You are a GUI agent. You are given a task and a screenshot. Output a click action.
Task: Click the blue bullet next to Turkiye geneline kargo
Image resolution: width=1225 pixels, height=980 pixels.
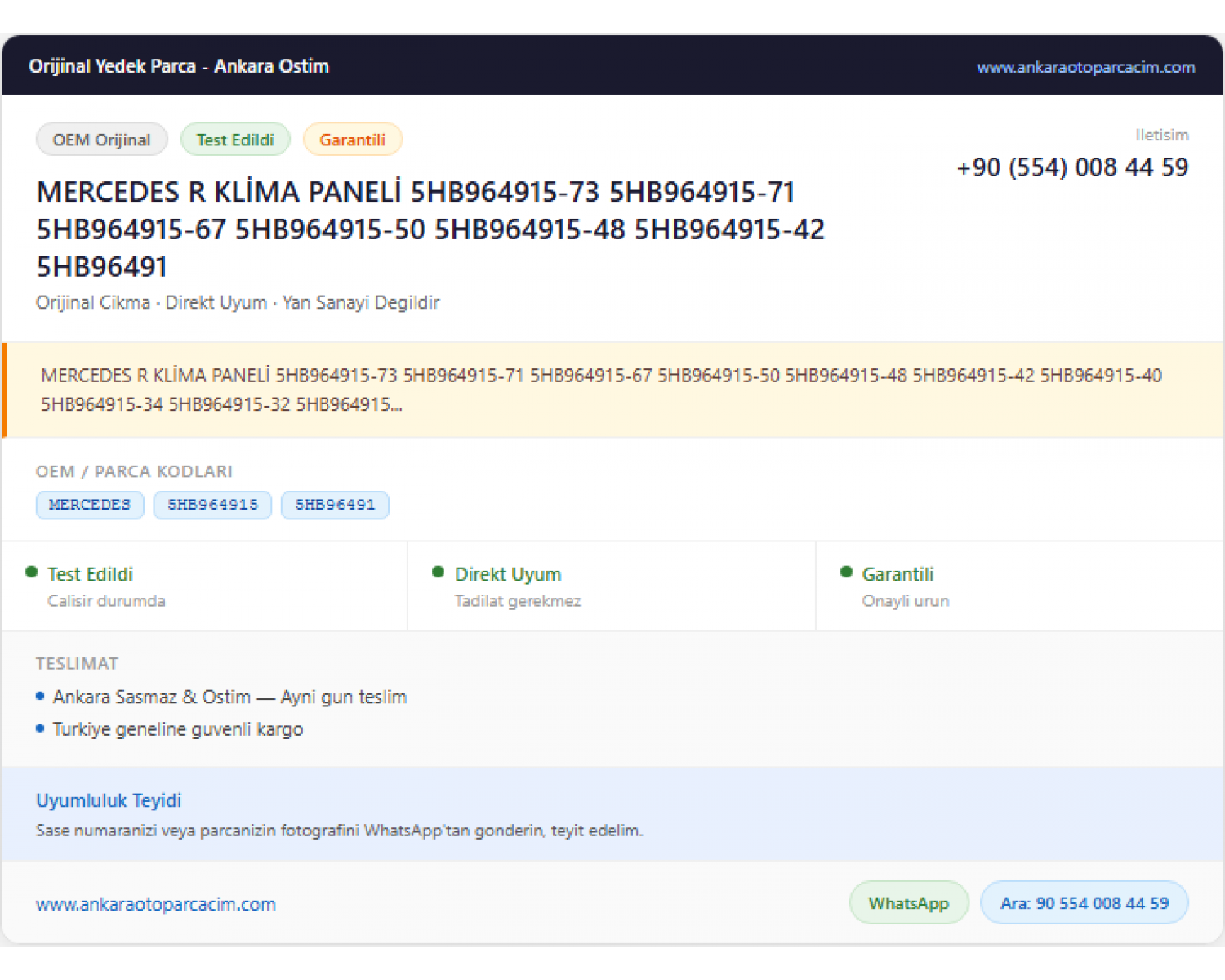click(40, 728)
